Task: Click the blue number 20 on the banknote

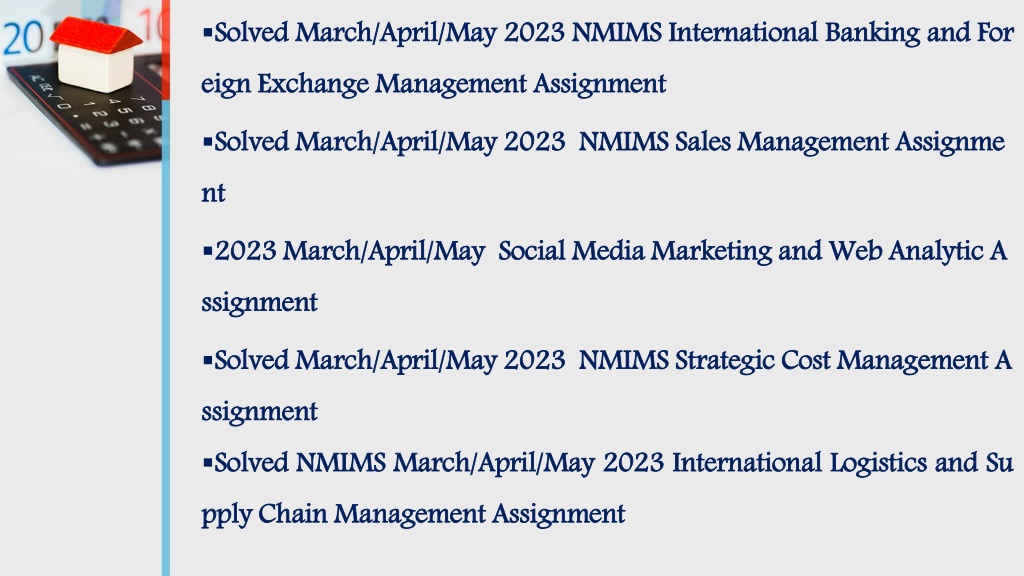Action: 24,37
